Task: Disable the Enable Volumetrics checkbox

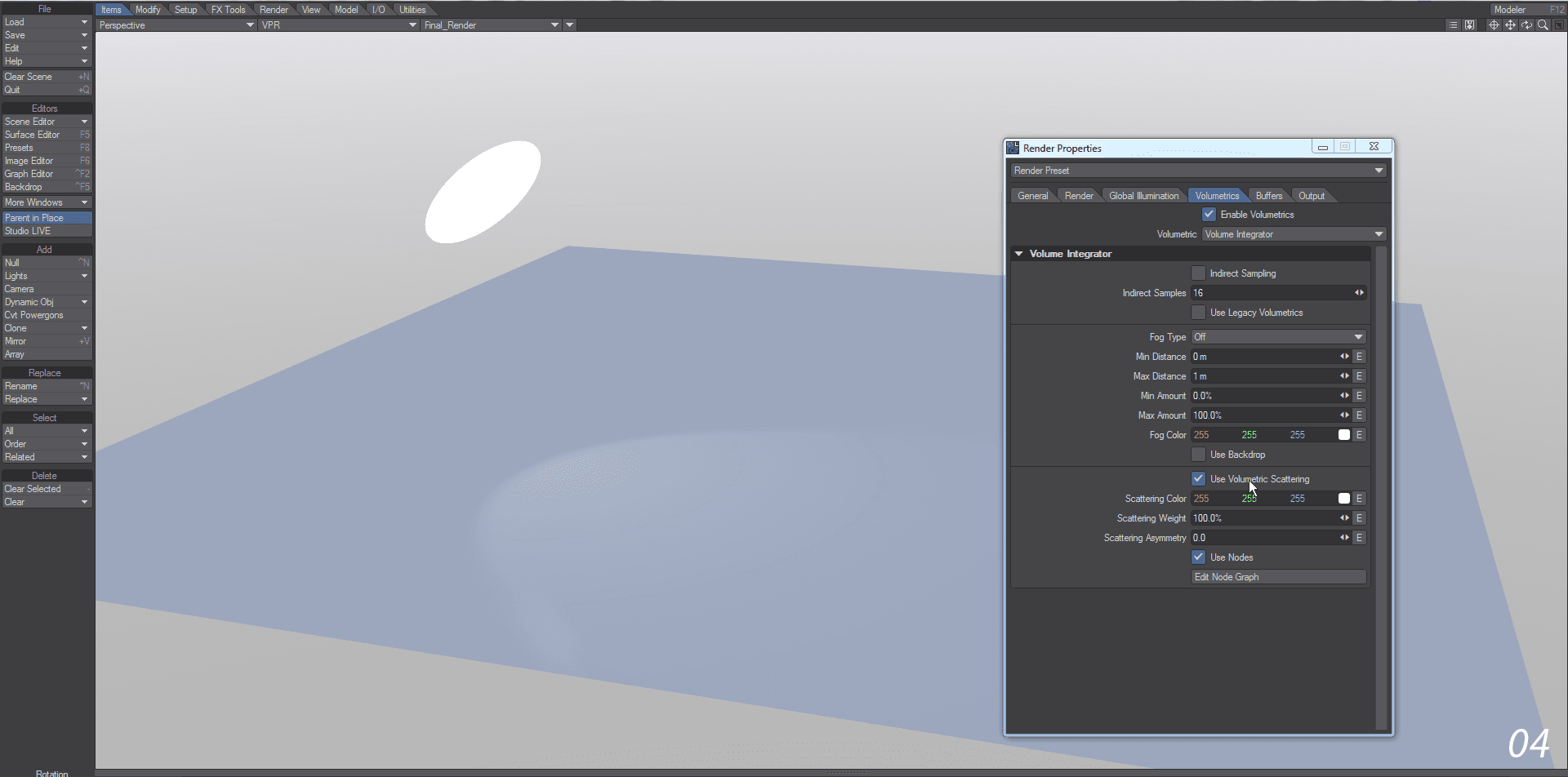Action: (x=1209, y=215)
